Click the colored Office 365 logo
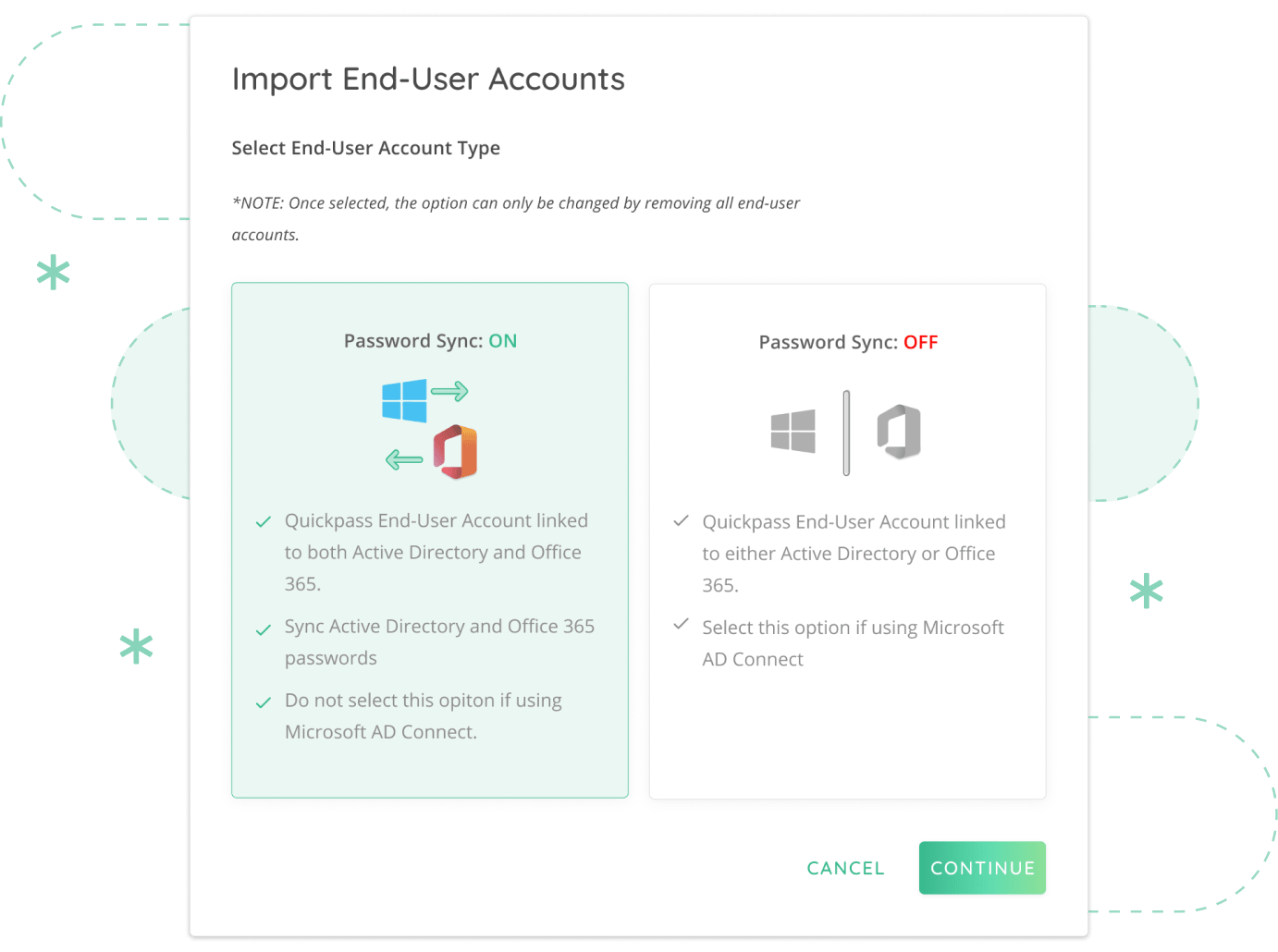Screen dimensions: 1278x952 455,452
